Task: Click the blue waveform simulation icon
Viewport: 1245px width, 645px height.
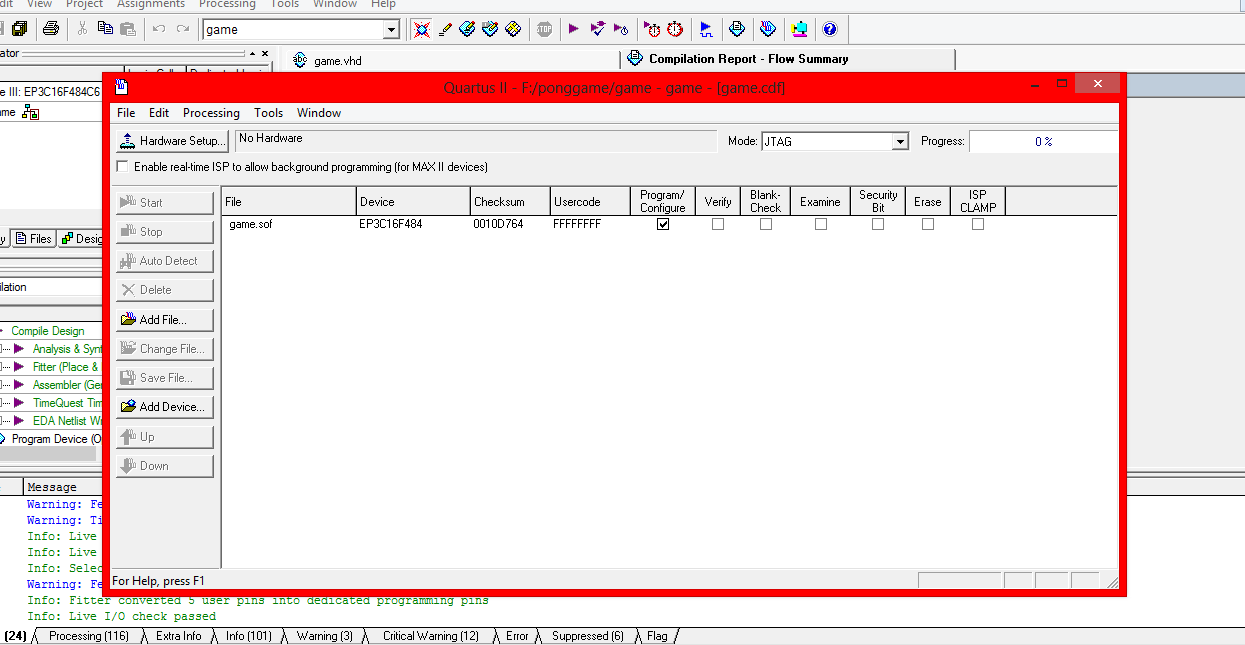Action: [x=706, y=29]
